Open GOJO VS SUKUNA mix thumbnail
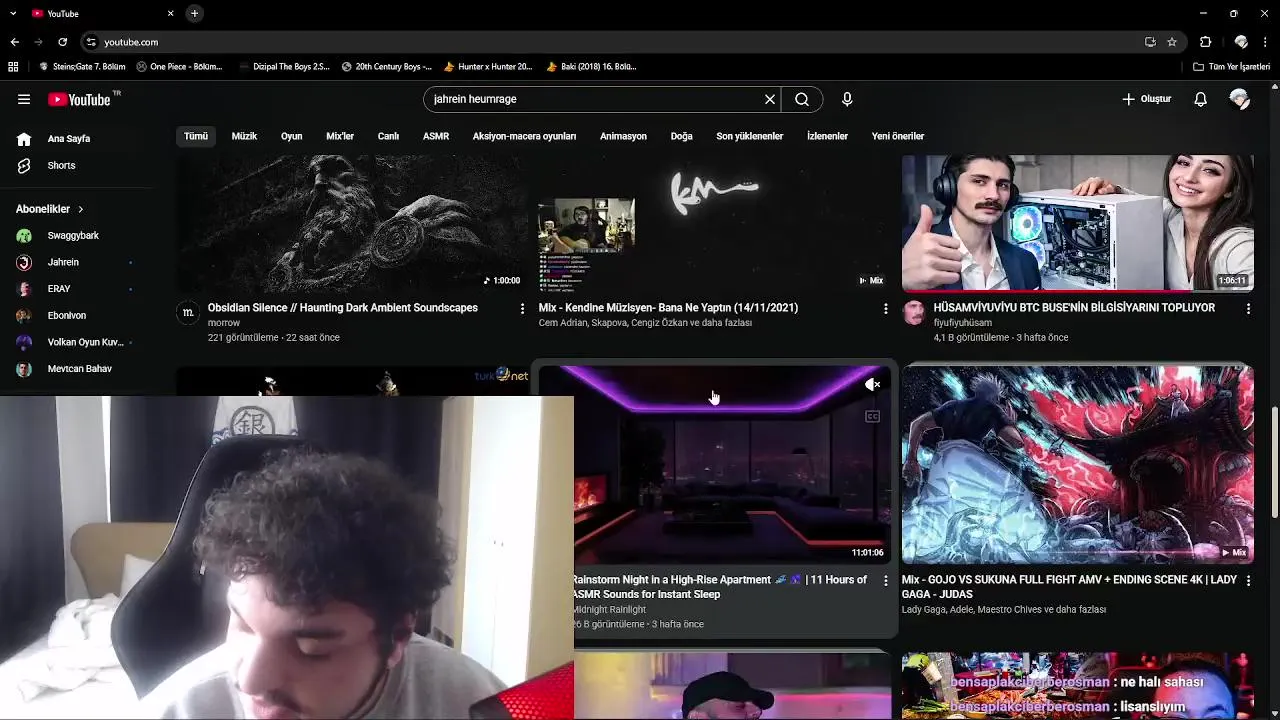 pos(1077,465)
